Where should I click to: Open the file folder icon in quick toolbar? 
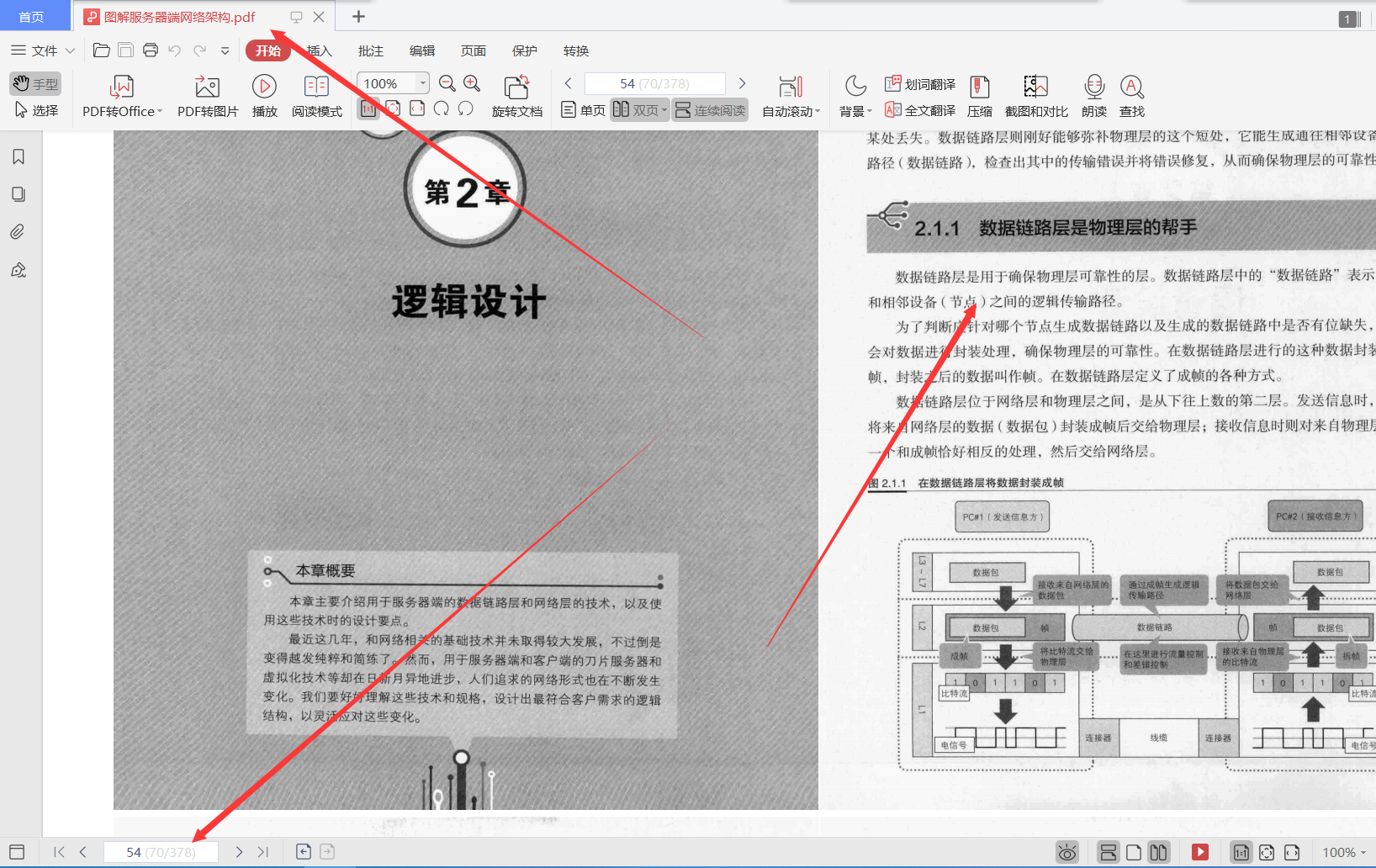[x=102, y=50]
